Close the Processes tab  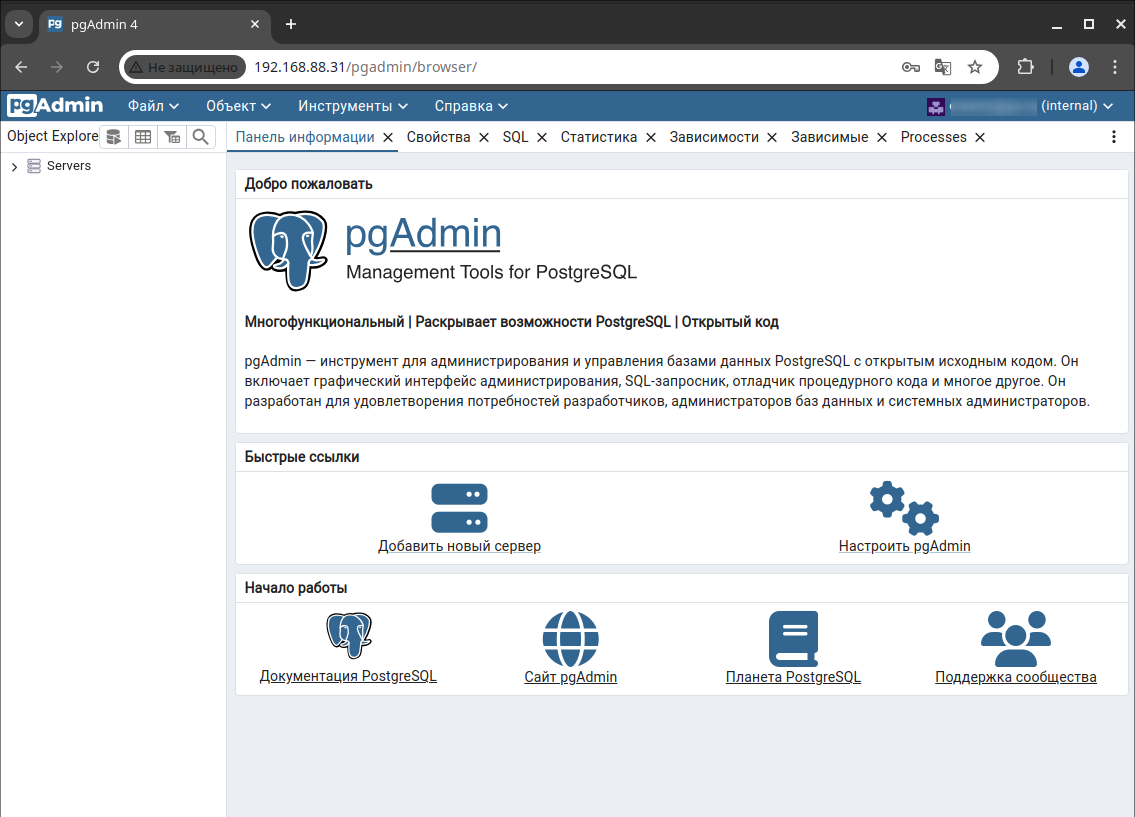[x=980, y=137]
